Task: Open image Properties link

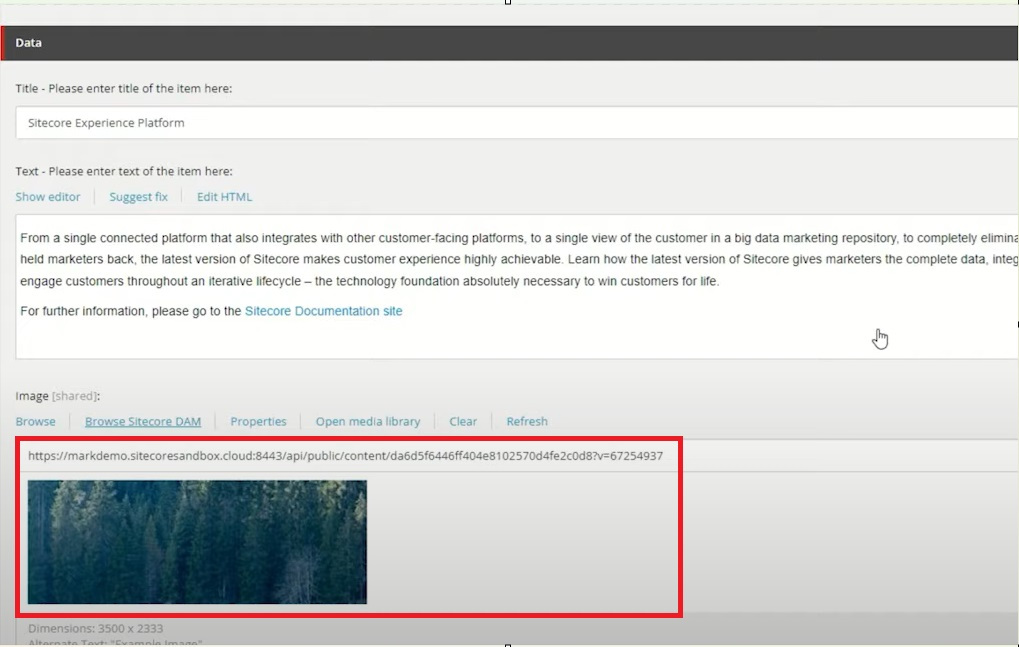Action: pyautogui.click(x=258, y=422)
